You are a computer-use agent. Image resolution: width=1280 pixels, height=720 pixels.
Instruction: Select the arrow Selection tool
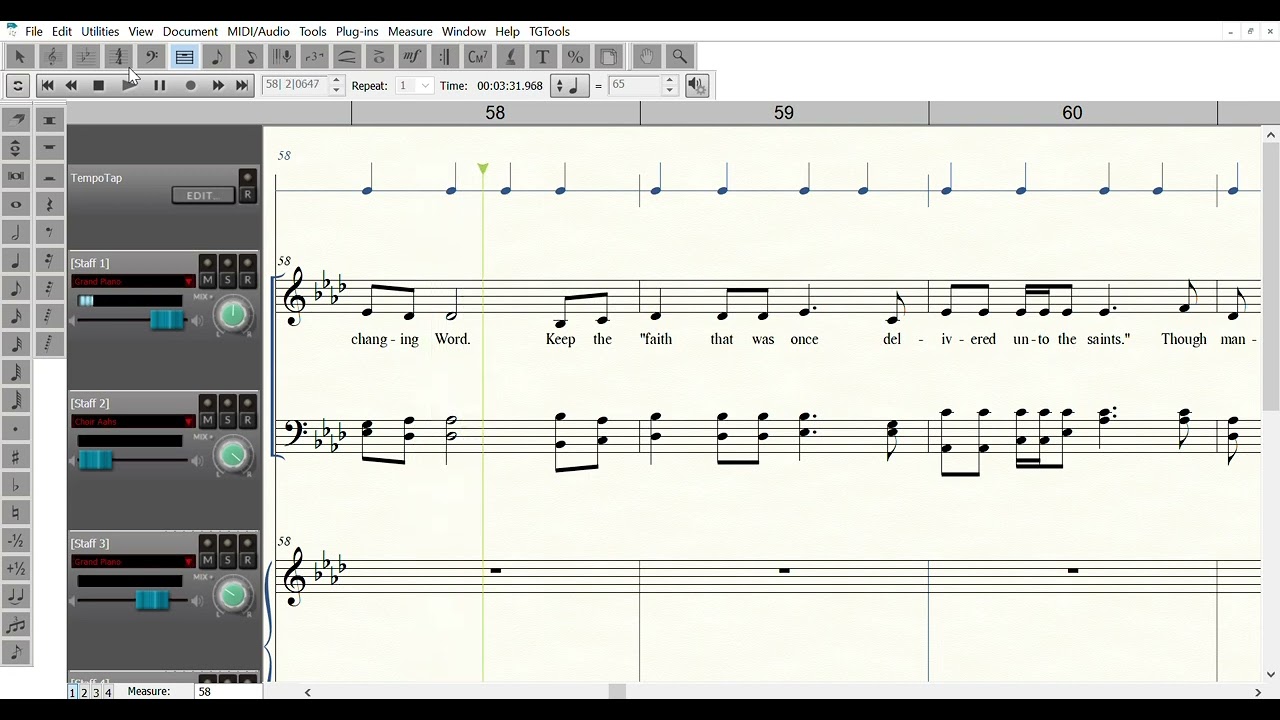pos(19,57)
